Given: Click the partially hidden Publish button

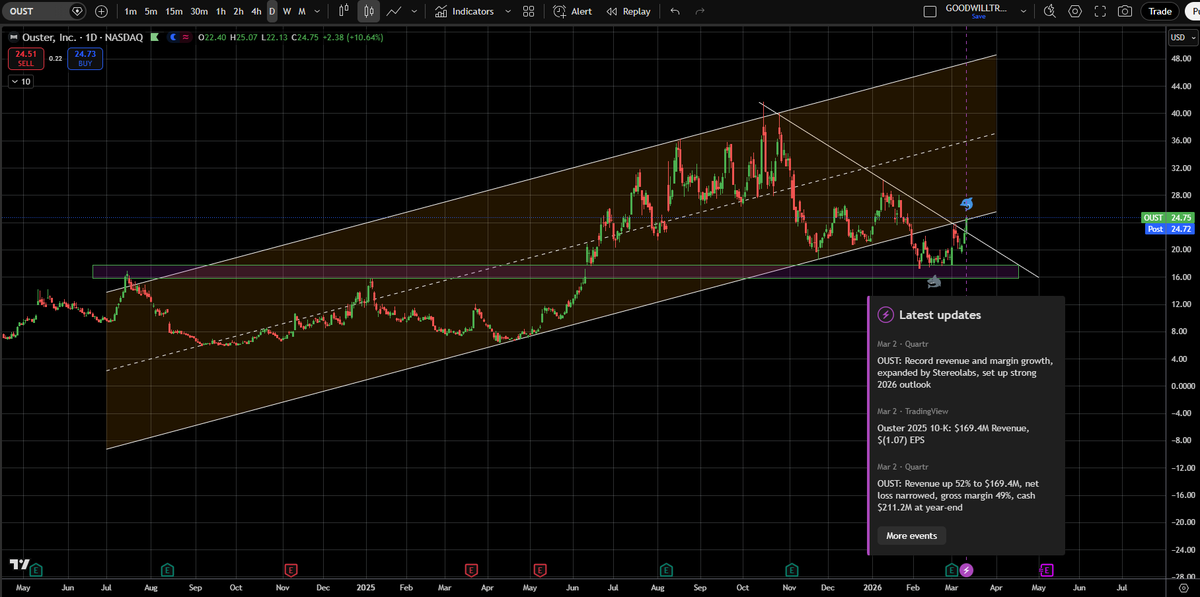Looking at the screenshot, I should (1193, 11).
